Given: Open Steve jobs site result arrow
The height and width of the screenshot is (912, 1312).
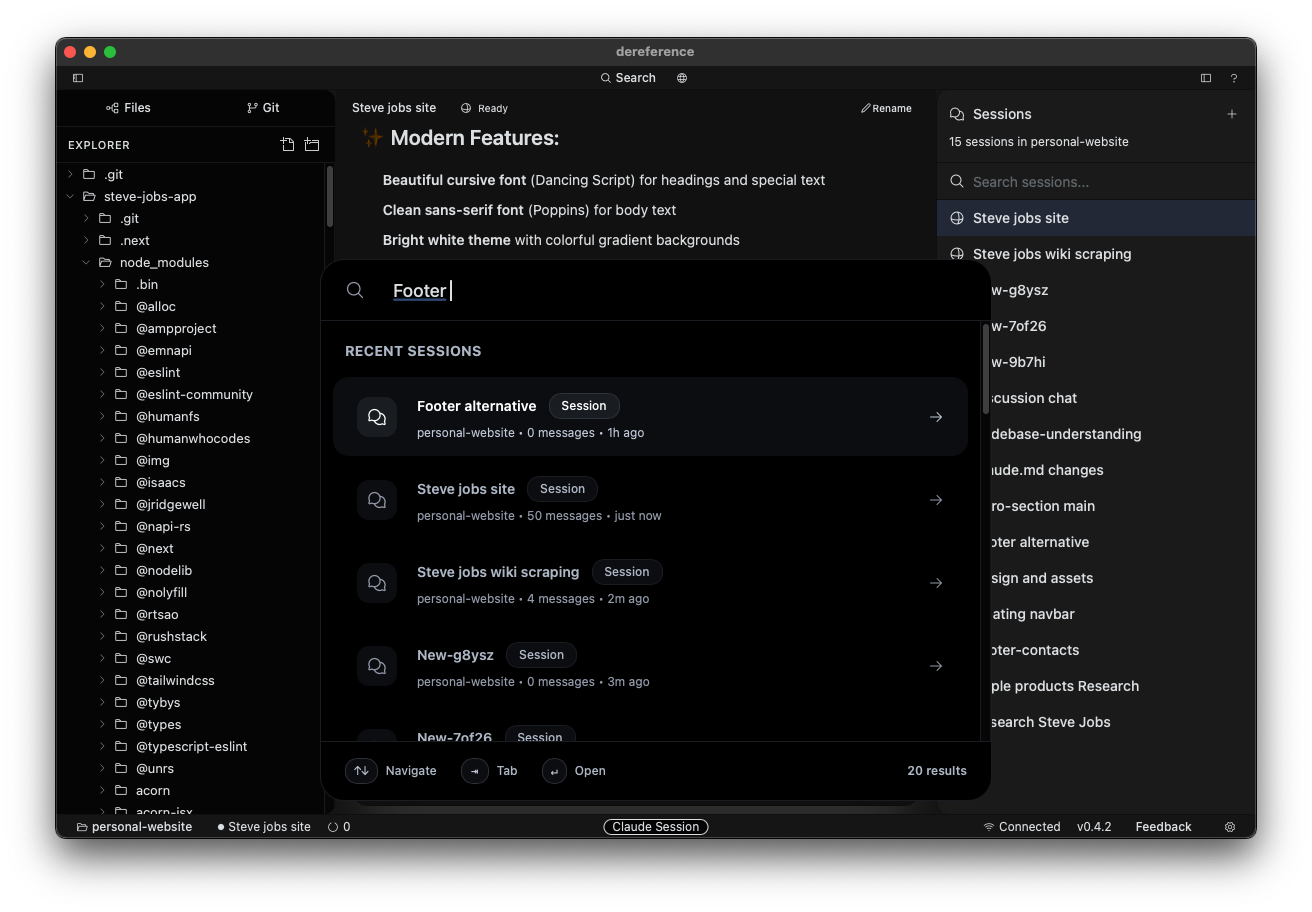Looking at the screenshot, I should coord(936,500).
